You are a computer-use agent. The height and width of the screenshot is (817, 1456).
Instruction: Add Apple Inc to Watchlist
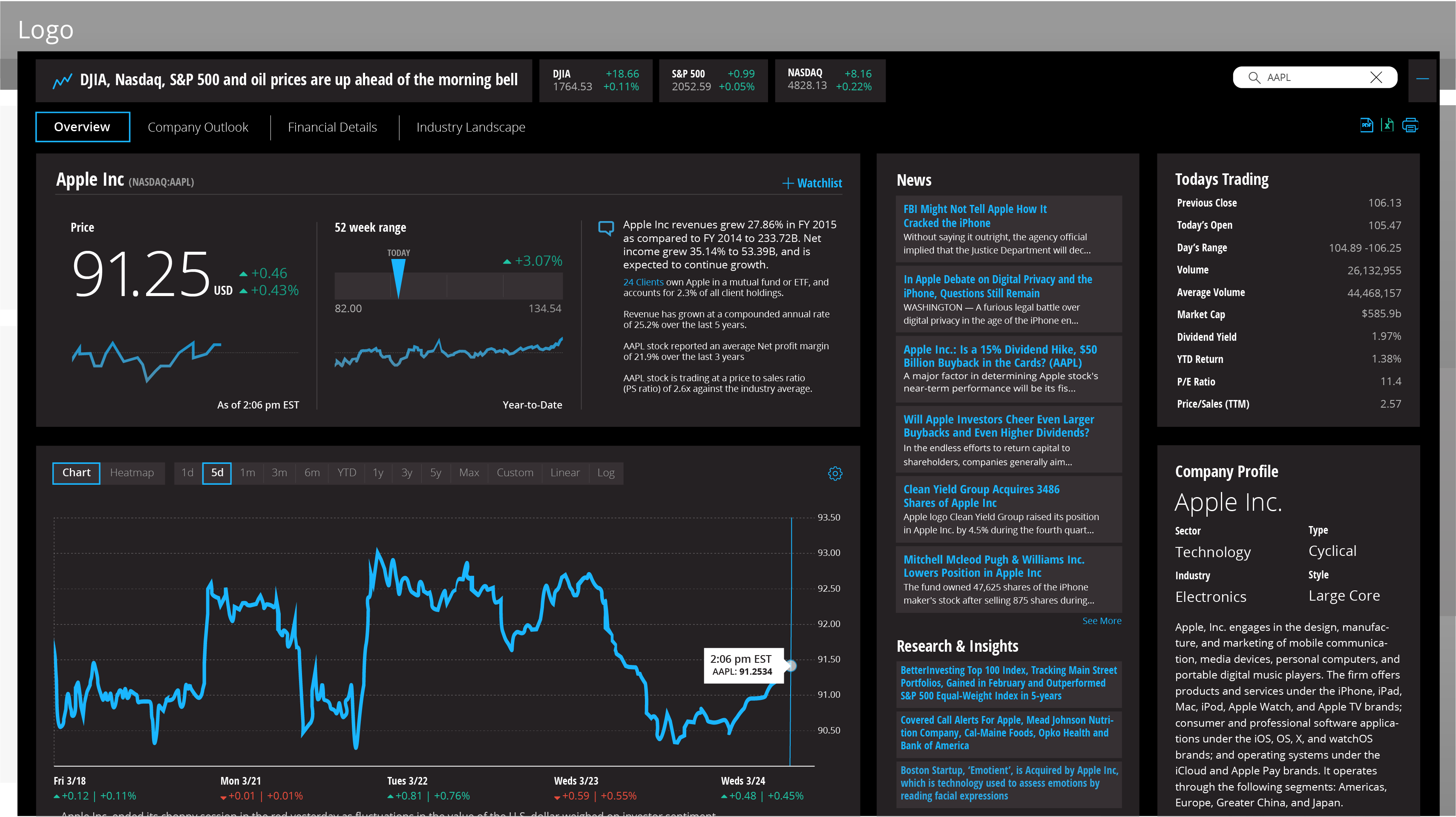point(812,183)
